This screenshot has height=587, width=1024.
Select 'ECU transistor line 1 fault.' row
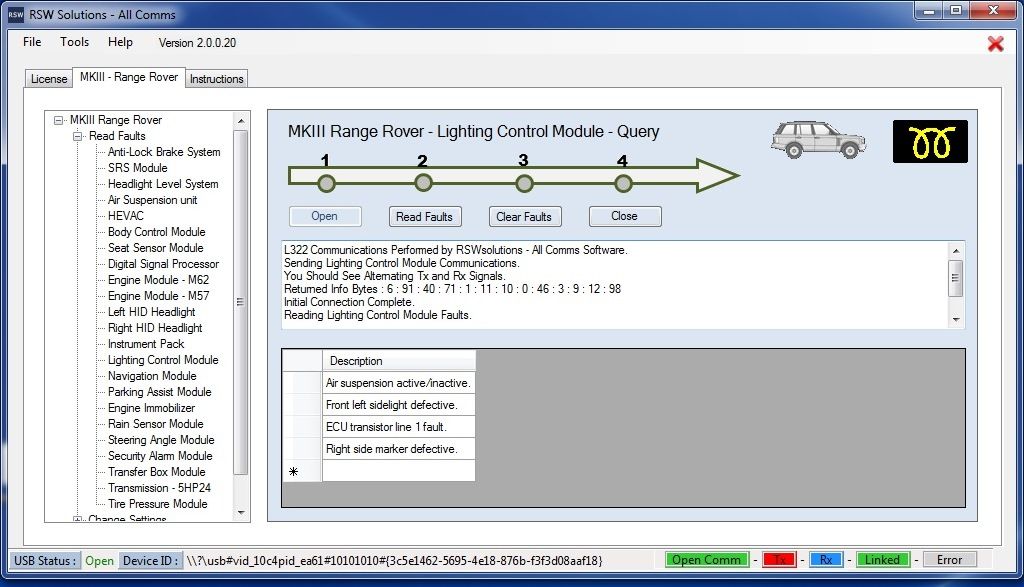coord(399,427)
